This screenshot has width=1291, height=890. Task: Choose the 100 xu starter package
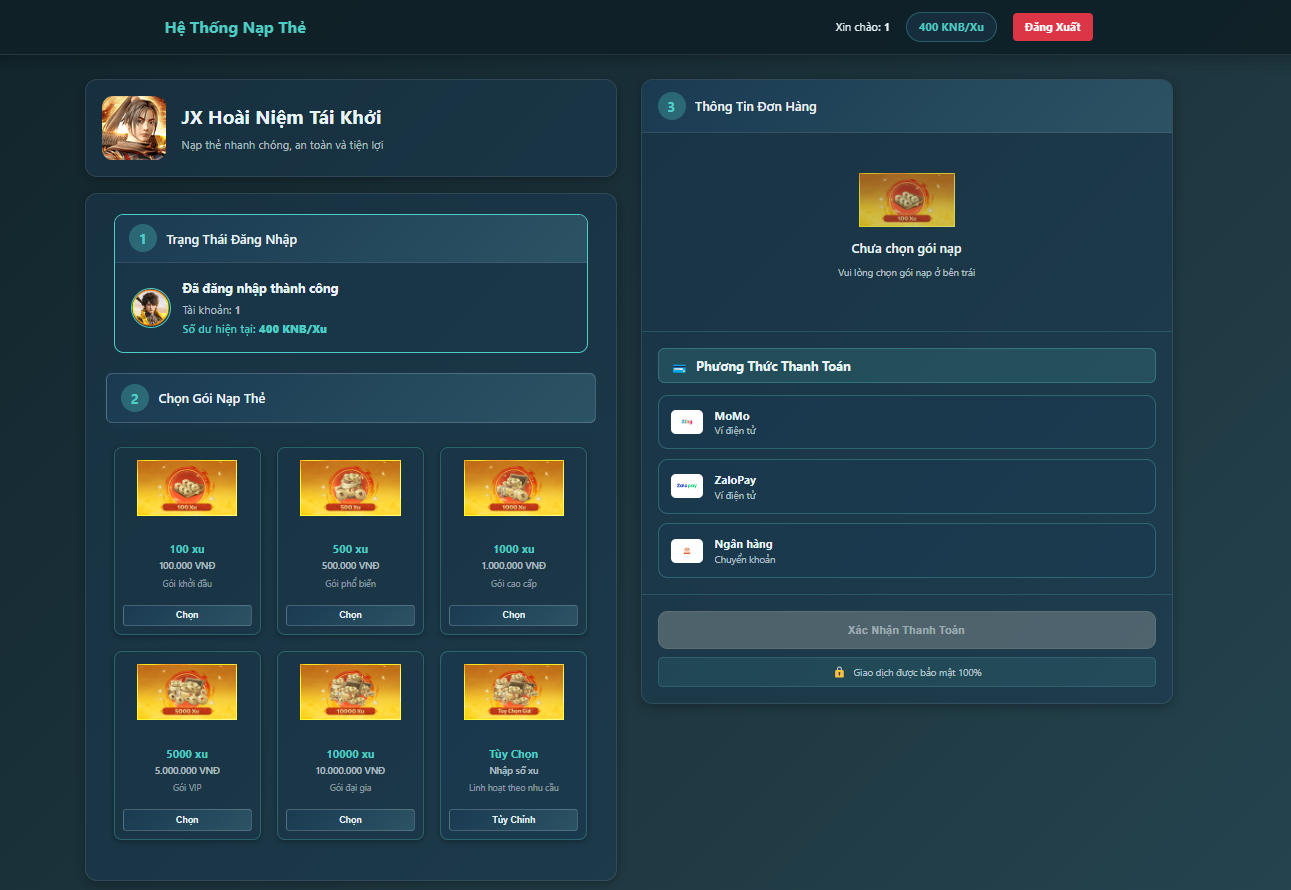click(187, 615)
